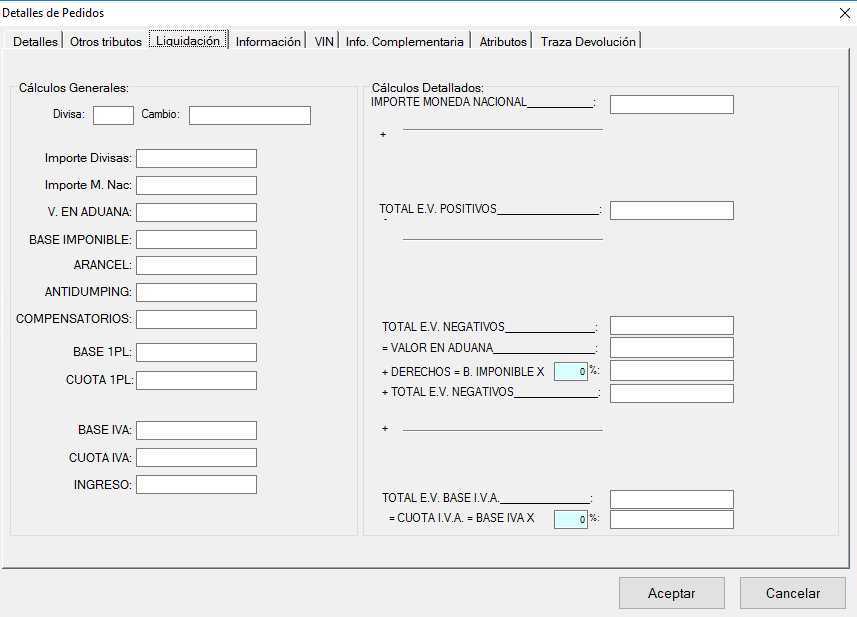Click the Divisa input field
The image size is (857, 617).
(x=113, y=115)
